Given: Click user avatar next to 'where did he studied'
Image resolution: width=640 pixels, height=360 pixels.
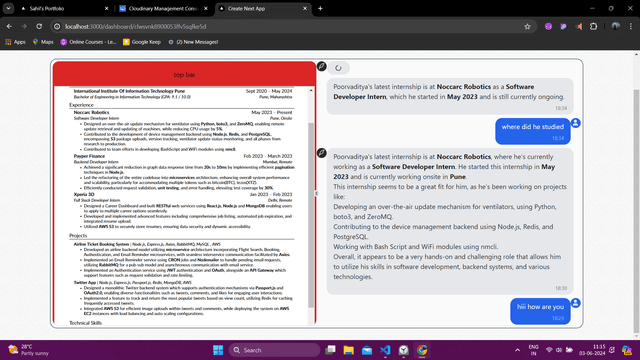Looking at the screenshot, I should tap(576, 123).
